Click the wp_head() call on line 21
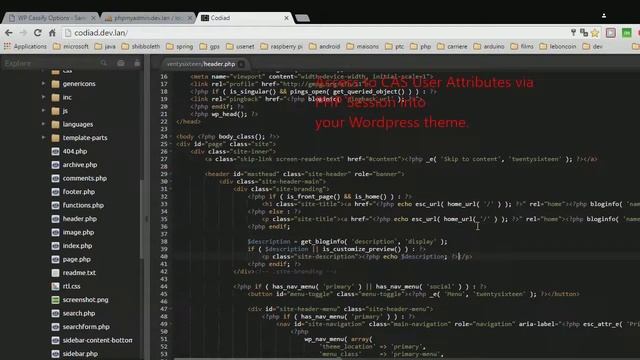The image size is (640, 360). tap(229, 114)
